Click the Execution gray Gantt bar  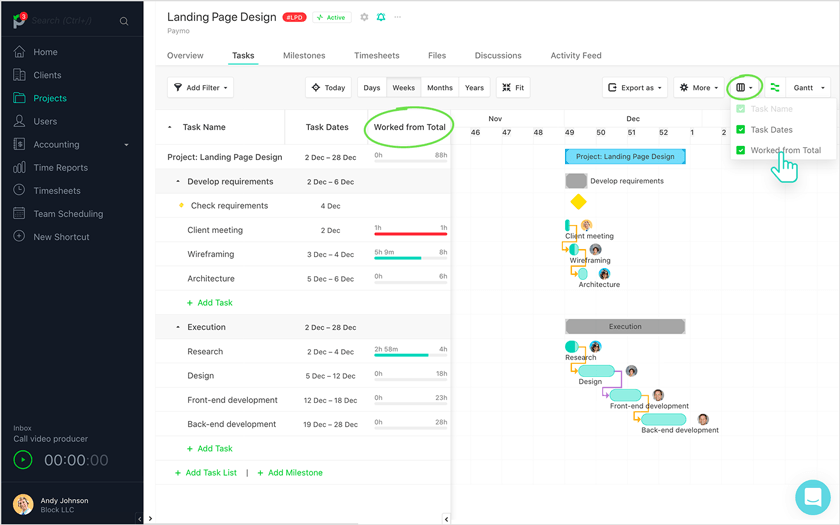coord(625,326)
